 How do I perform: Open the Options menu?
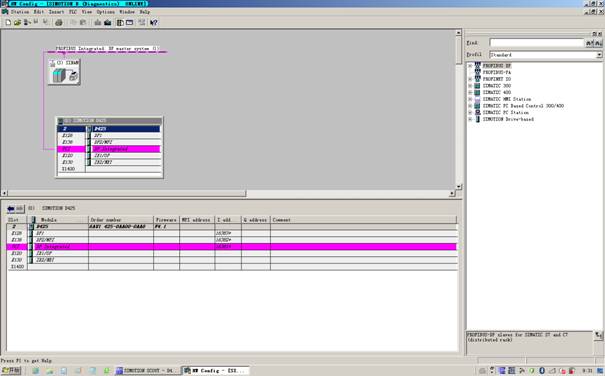pyautogui.click(x=105, y=12)
